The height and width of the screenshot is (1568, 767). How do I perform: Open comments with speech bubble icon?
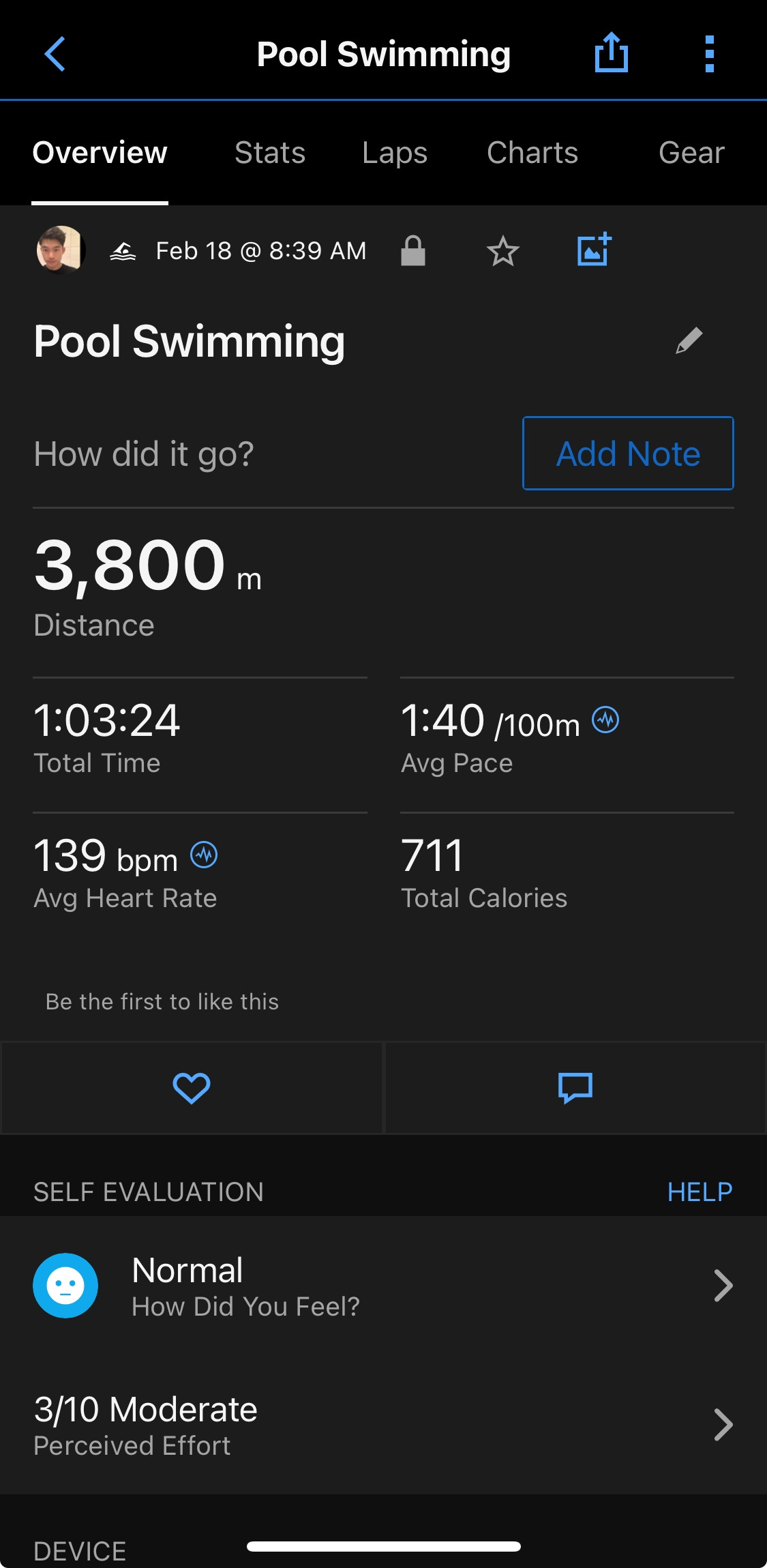coord(575,1088)
